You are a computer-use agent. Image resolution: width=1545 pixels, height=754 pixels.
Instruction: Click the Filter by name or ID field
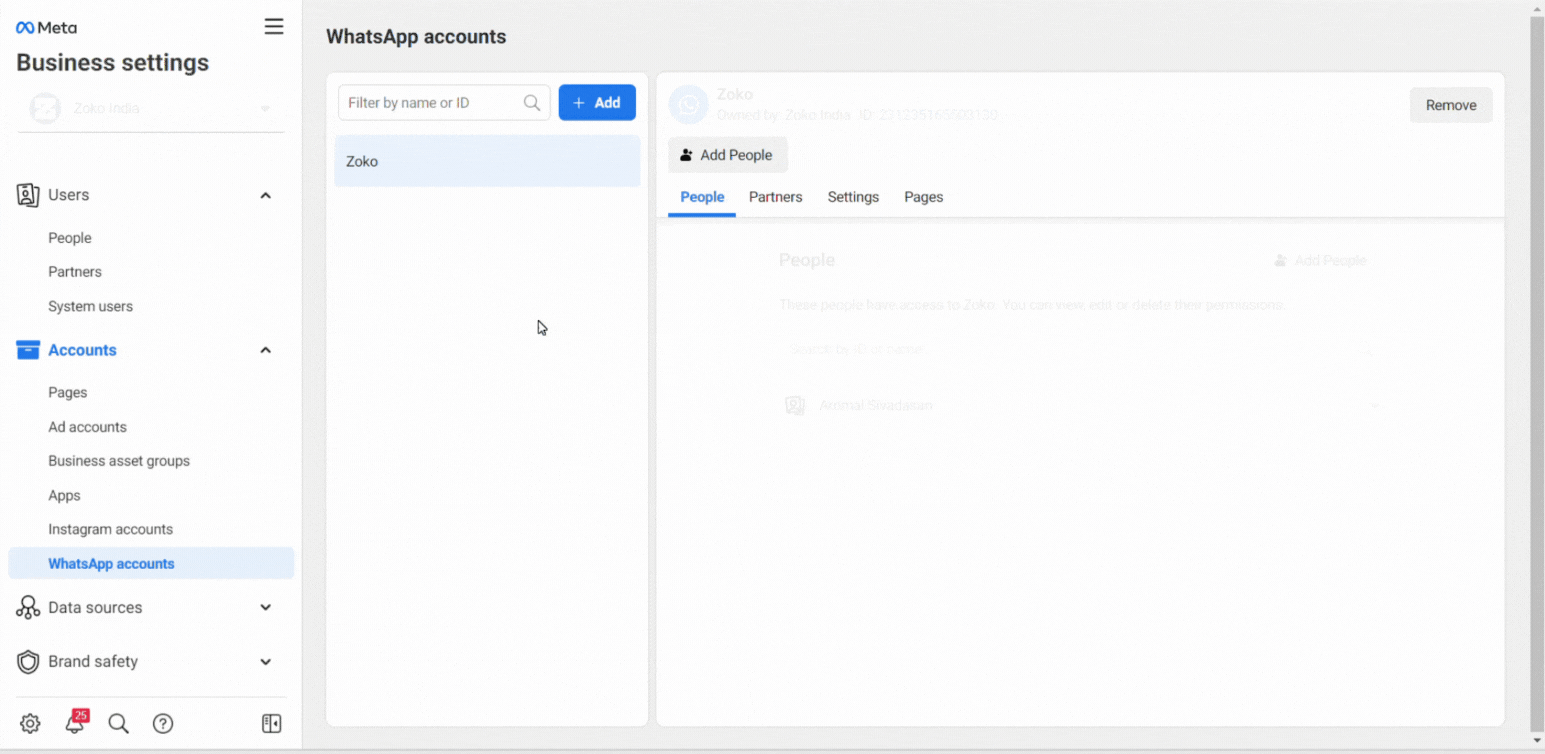tap(444, 103)
